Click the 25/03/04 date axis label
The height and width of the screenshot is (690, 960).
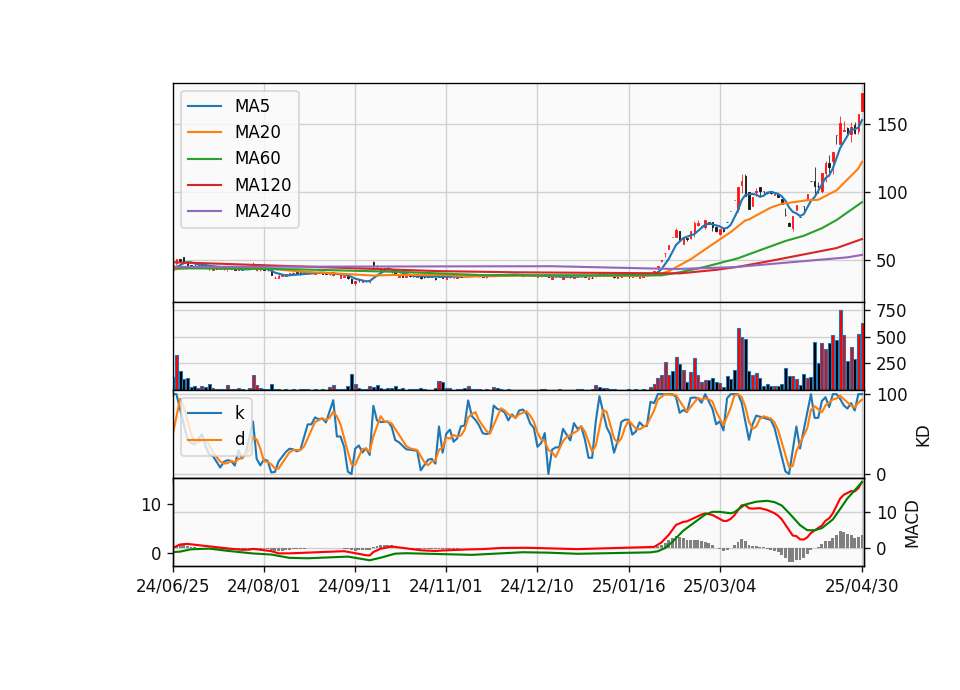pyautogui.click(x=719, y=586)
